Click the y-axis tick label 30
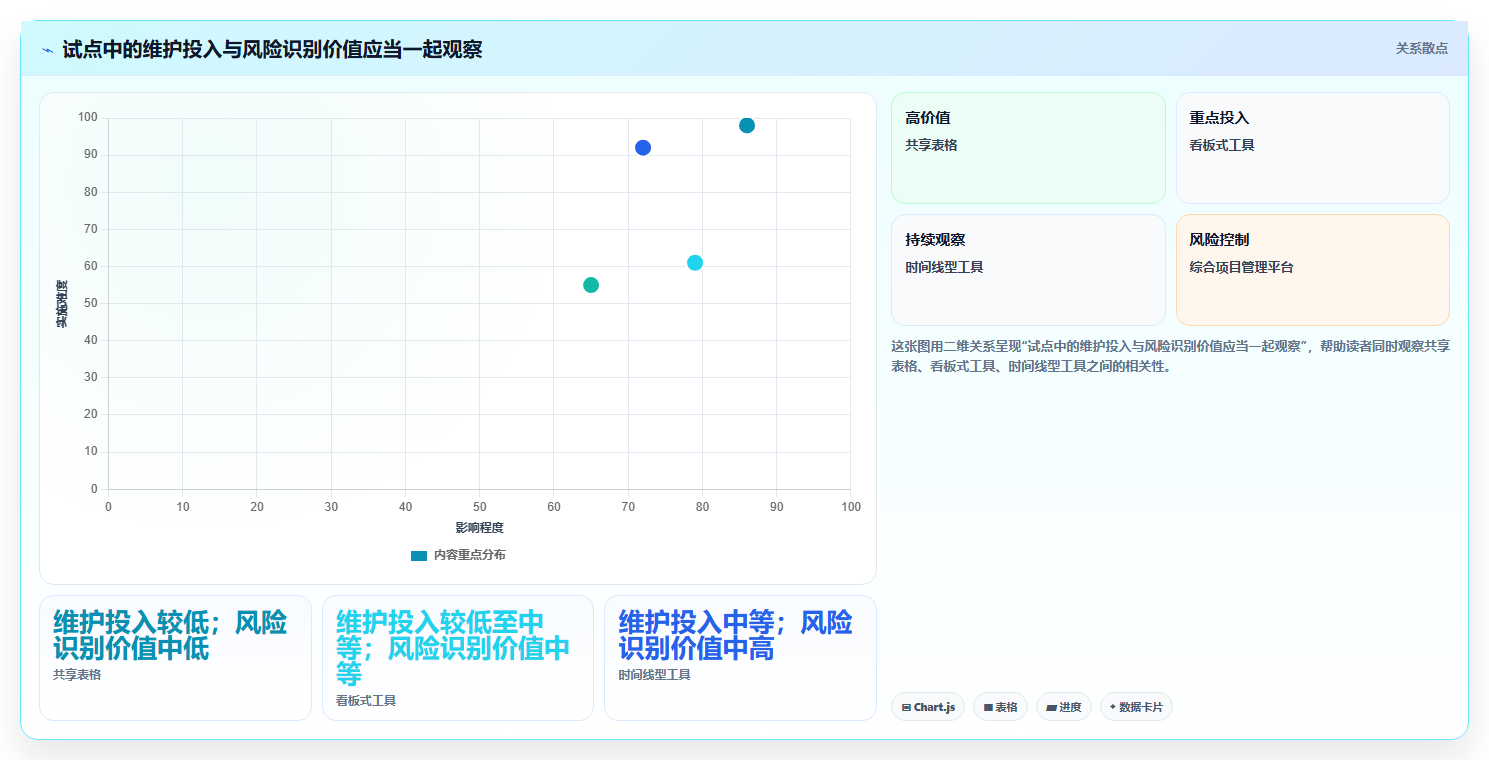The image size is (1489, 760). coord(90,377)
